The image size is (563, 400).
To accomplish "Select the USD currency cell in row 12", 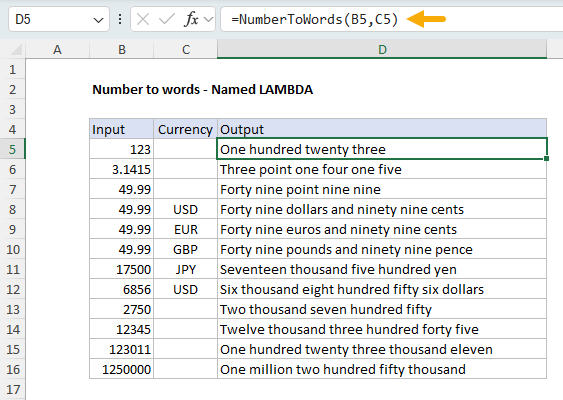I will (x=186, y=289).
